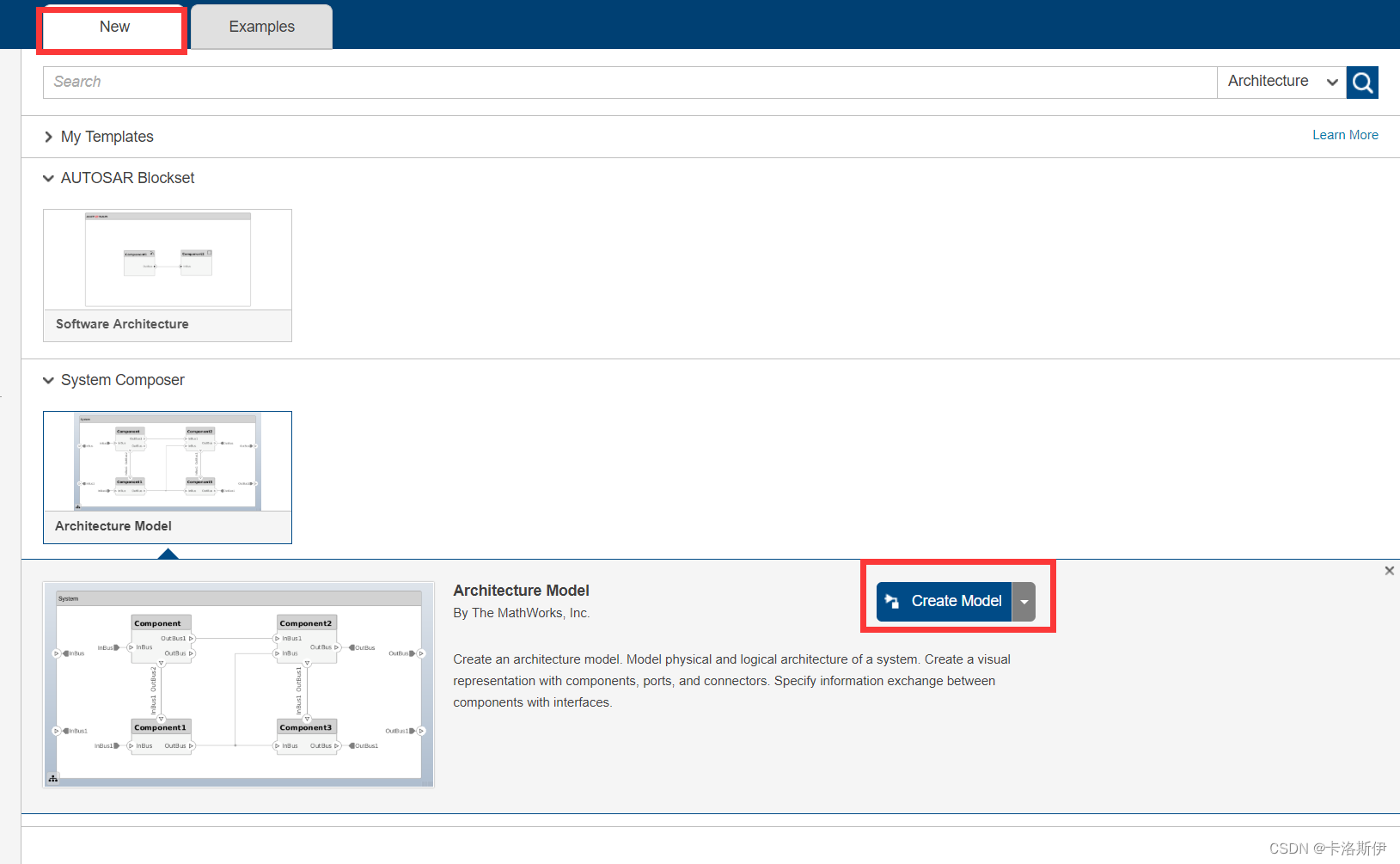Open the Create Model dropdown arrow

coord(1024,601)
